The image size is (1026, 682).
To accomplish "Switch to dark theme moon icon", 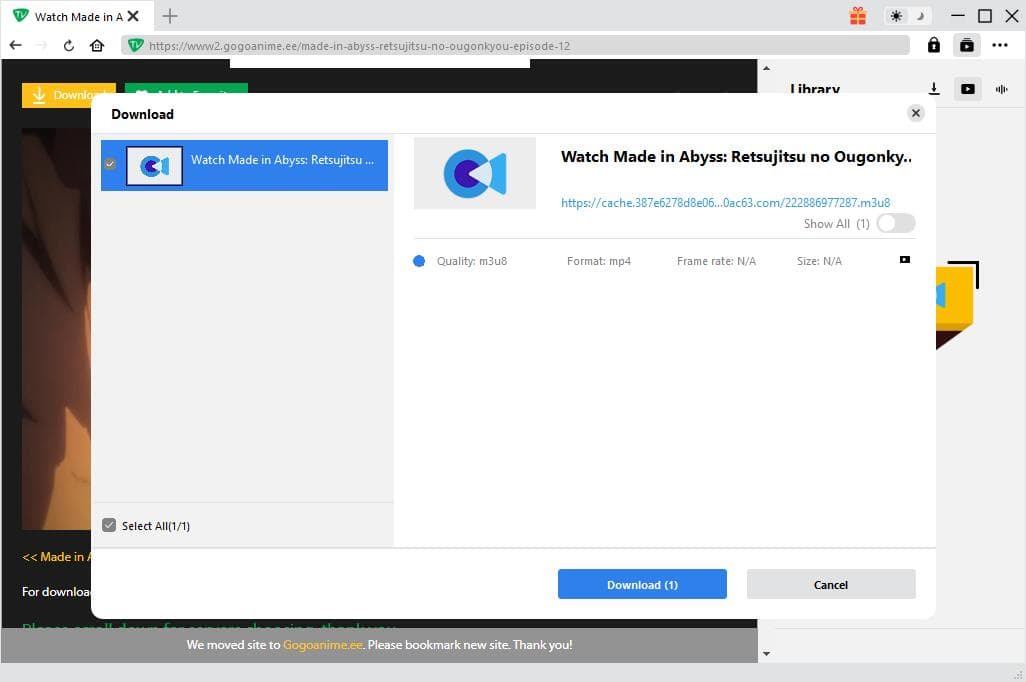I will click(920, 16).
